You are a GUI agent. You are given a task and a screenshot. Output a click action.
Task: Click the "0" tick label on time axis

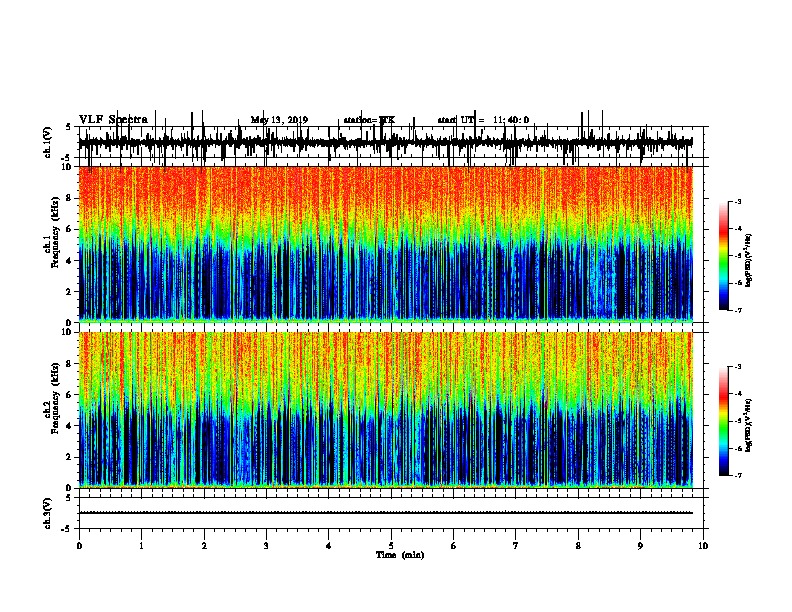tap(79, 546)
